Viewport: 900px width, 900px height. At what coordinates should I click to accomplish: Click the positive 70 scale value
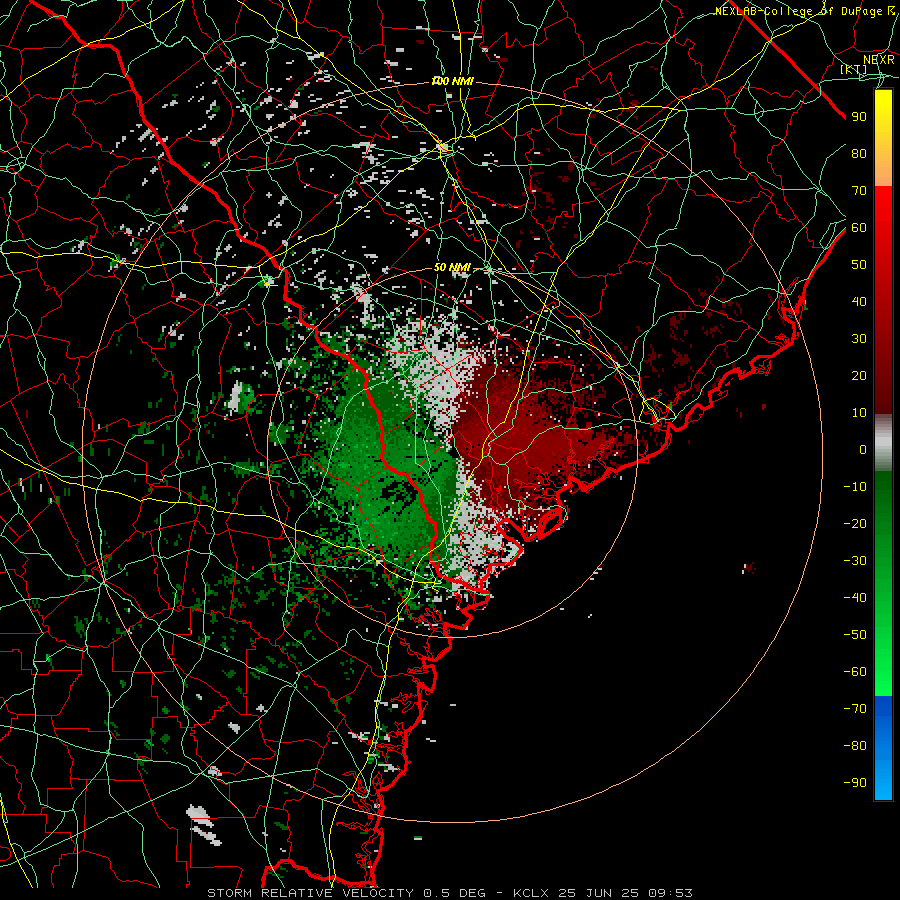[859, 191]
